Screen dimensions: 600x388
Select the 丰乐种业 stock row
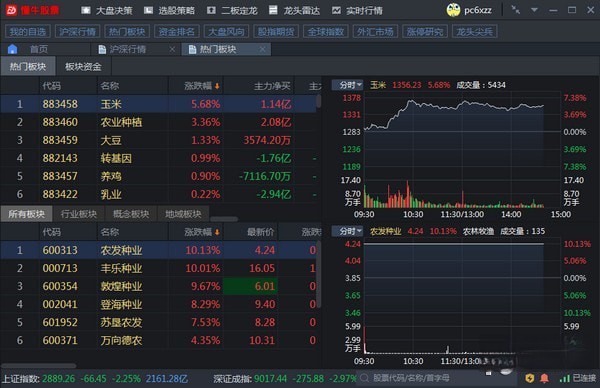(x=158, y=268)
